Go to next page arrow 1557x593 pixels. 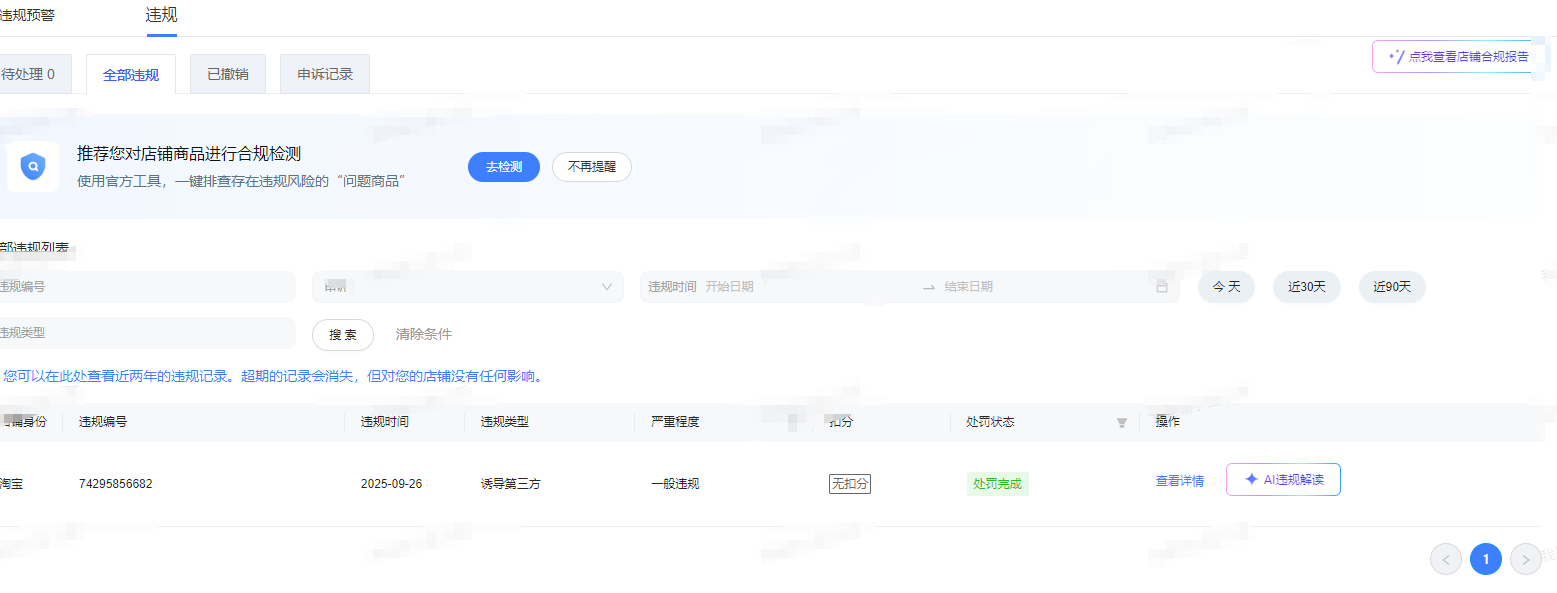(1525, 559)
